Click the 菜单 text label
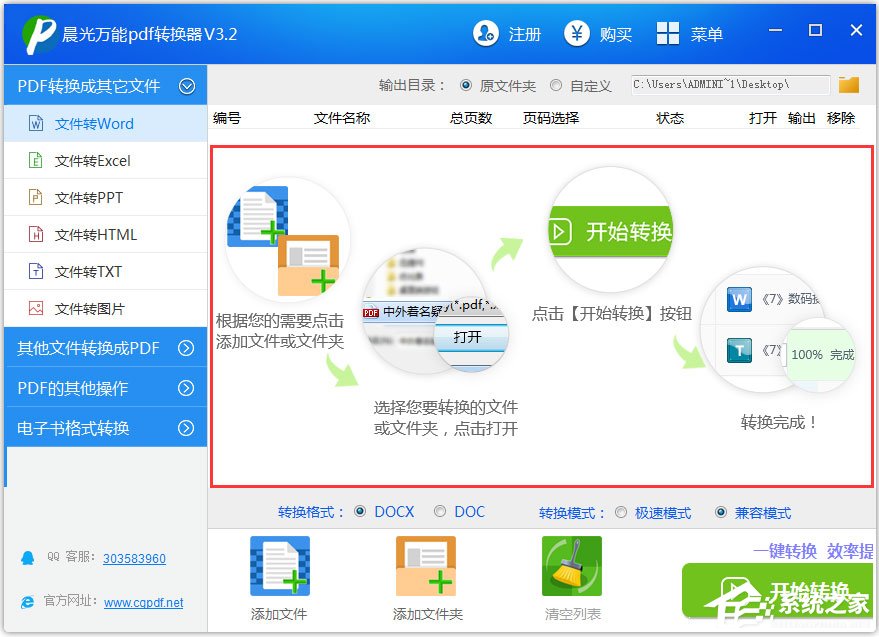Screen dimensions: 879x637 (x=706, y=35)
